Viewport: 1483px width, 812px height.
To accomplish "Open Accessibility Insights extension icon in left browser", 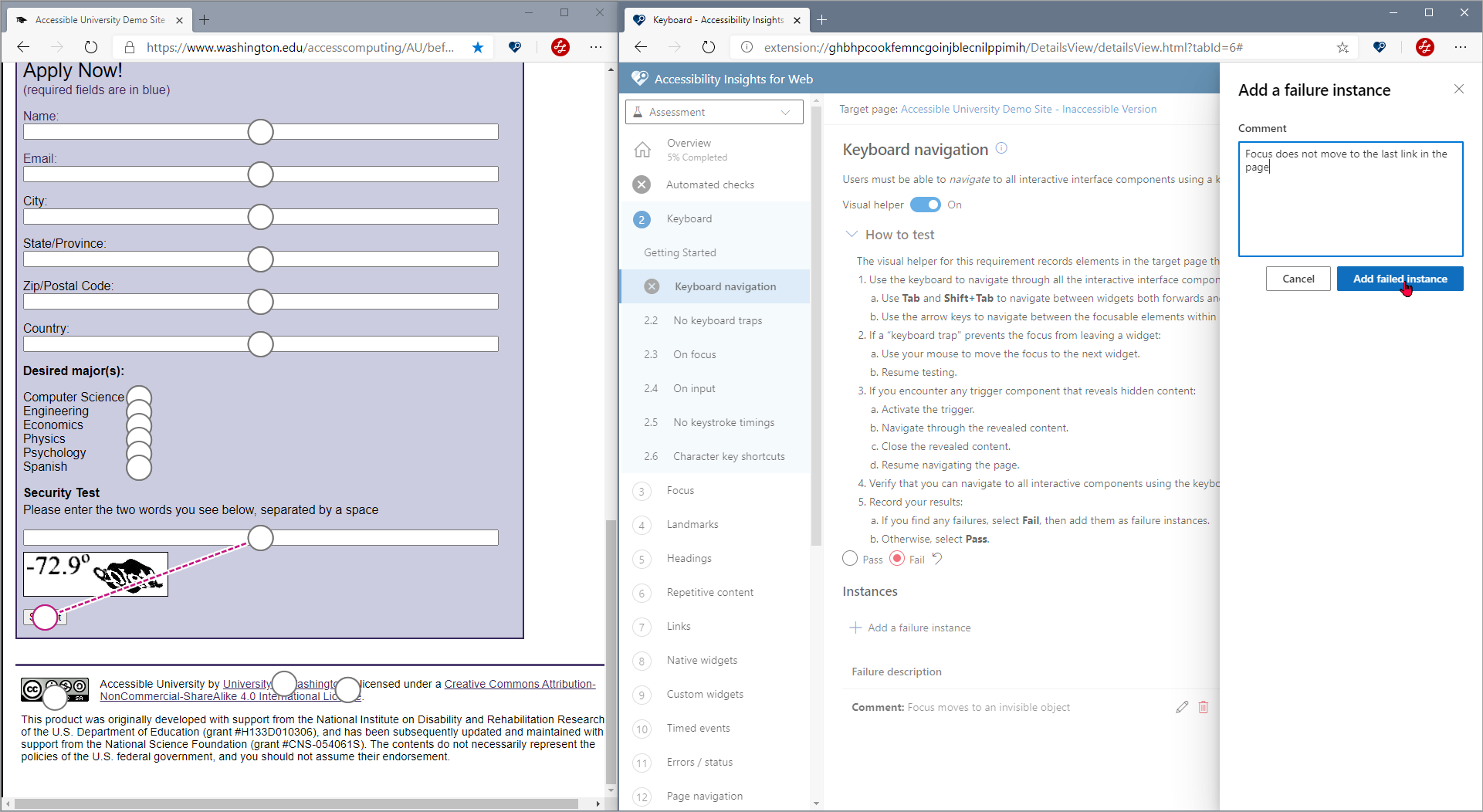I will pyautogui.click(x=515, y=47).
